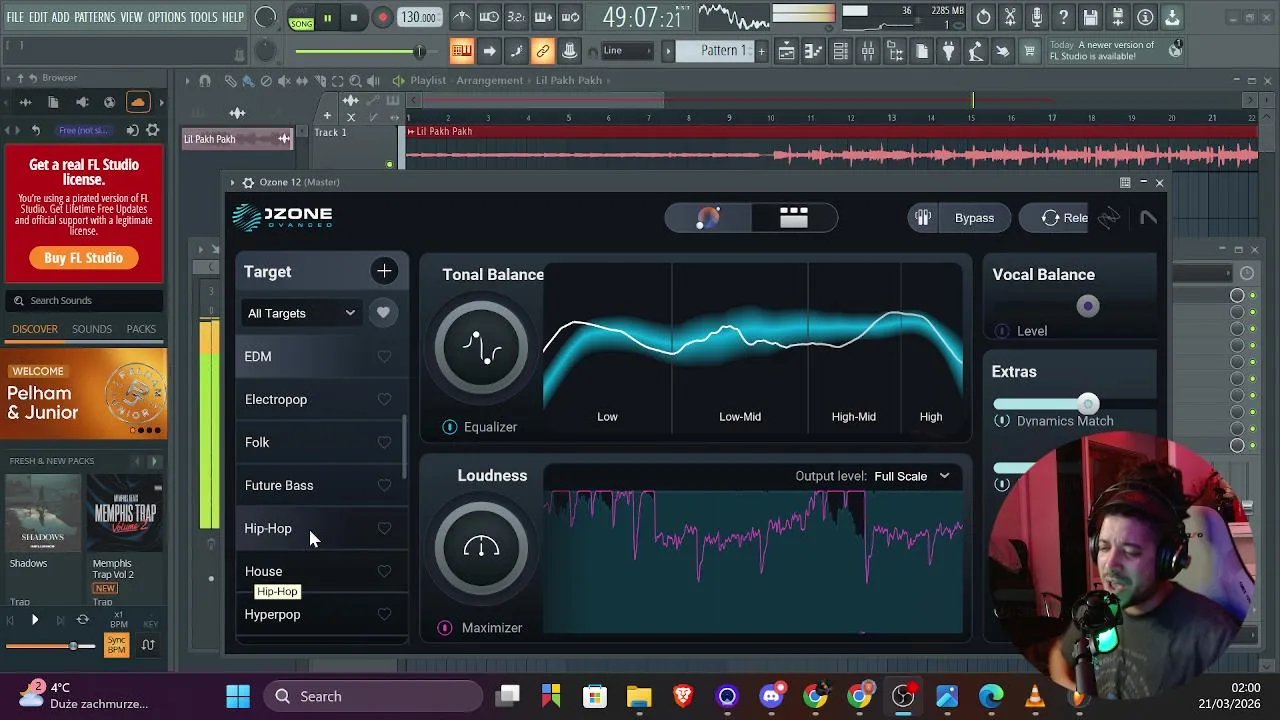Enable the 3.2.1 countdown before recording
This screenshot has height=720, width=1280.
click(516, 17)
